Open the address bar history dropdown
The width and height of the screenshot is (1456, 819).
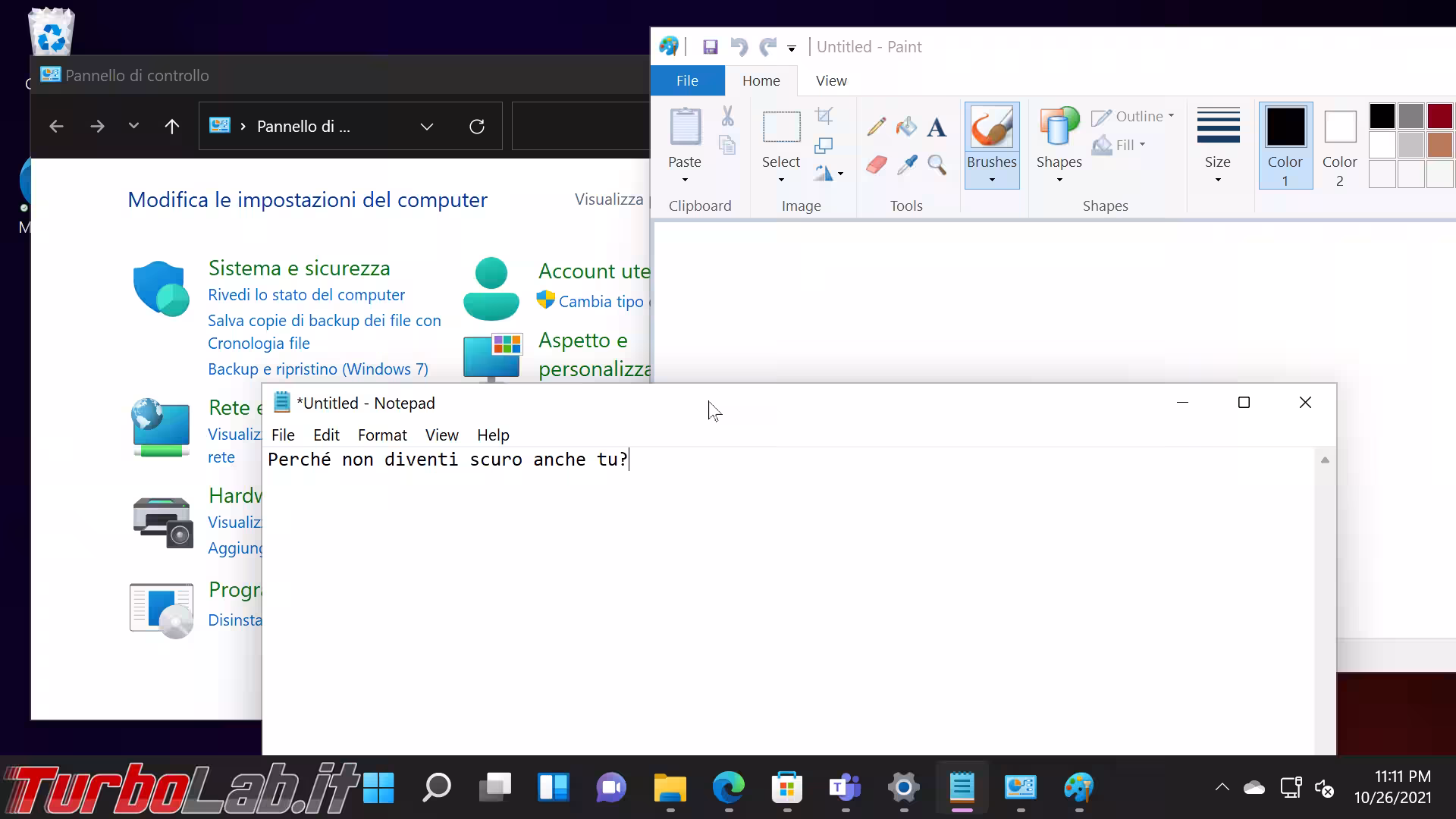tap(427, 127)
